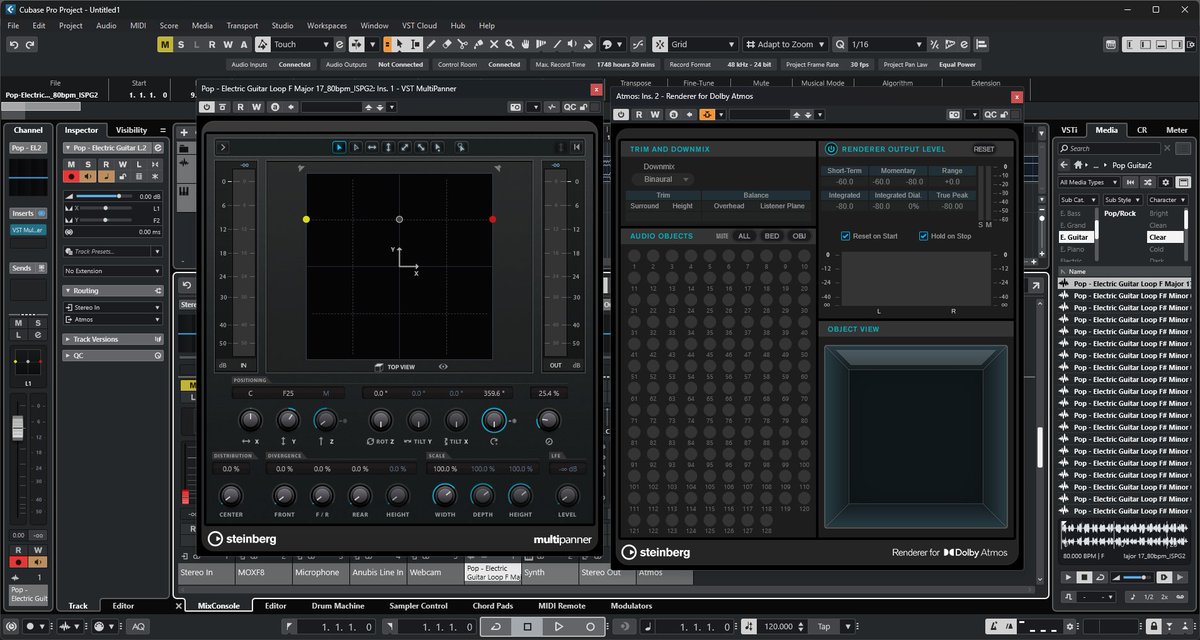Switch to the Visibility tab

click(131, 130)
